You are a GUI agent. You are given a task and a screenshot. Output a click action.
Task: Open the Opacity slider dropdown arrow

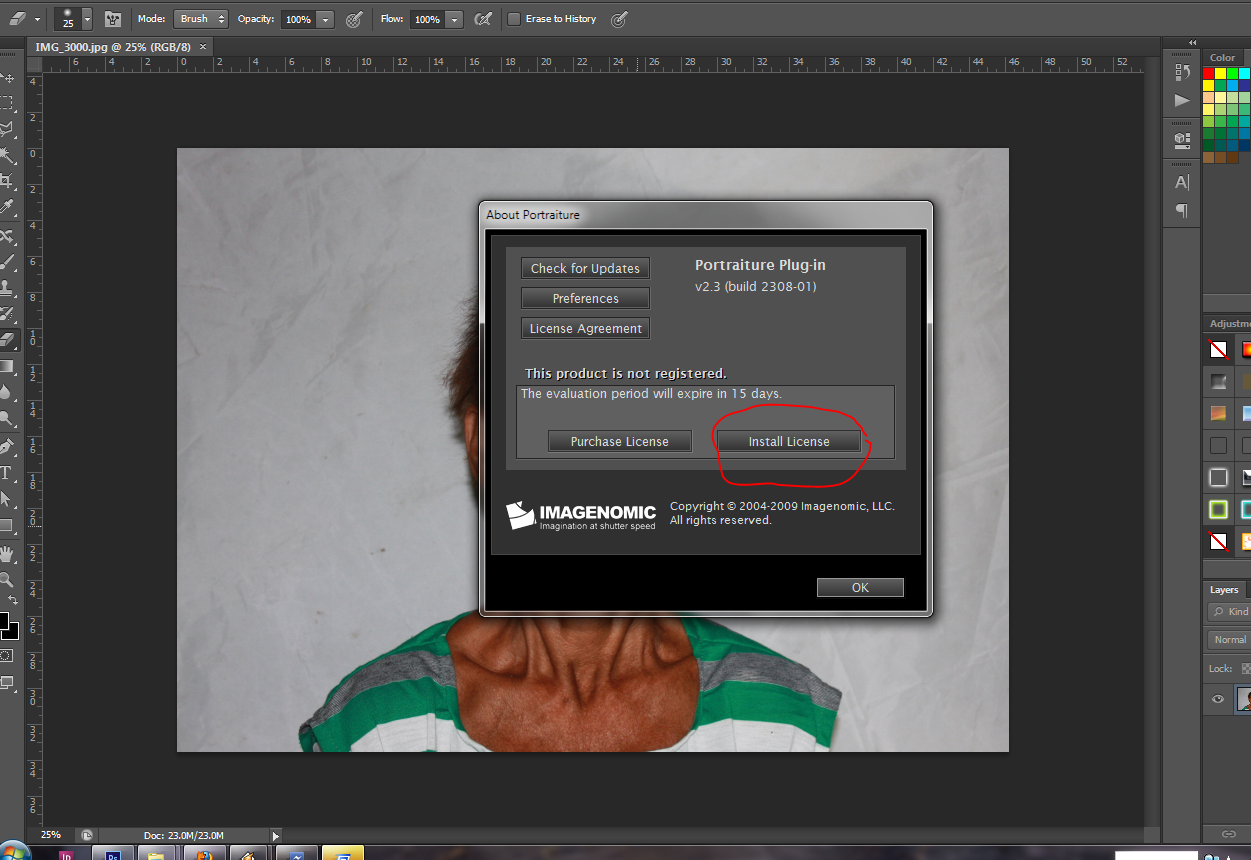click(326, 19)
